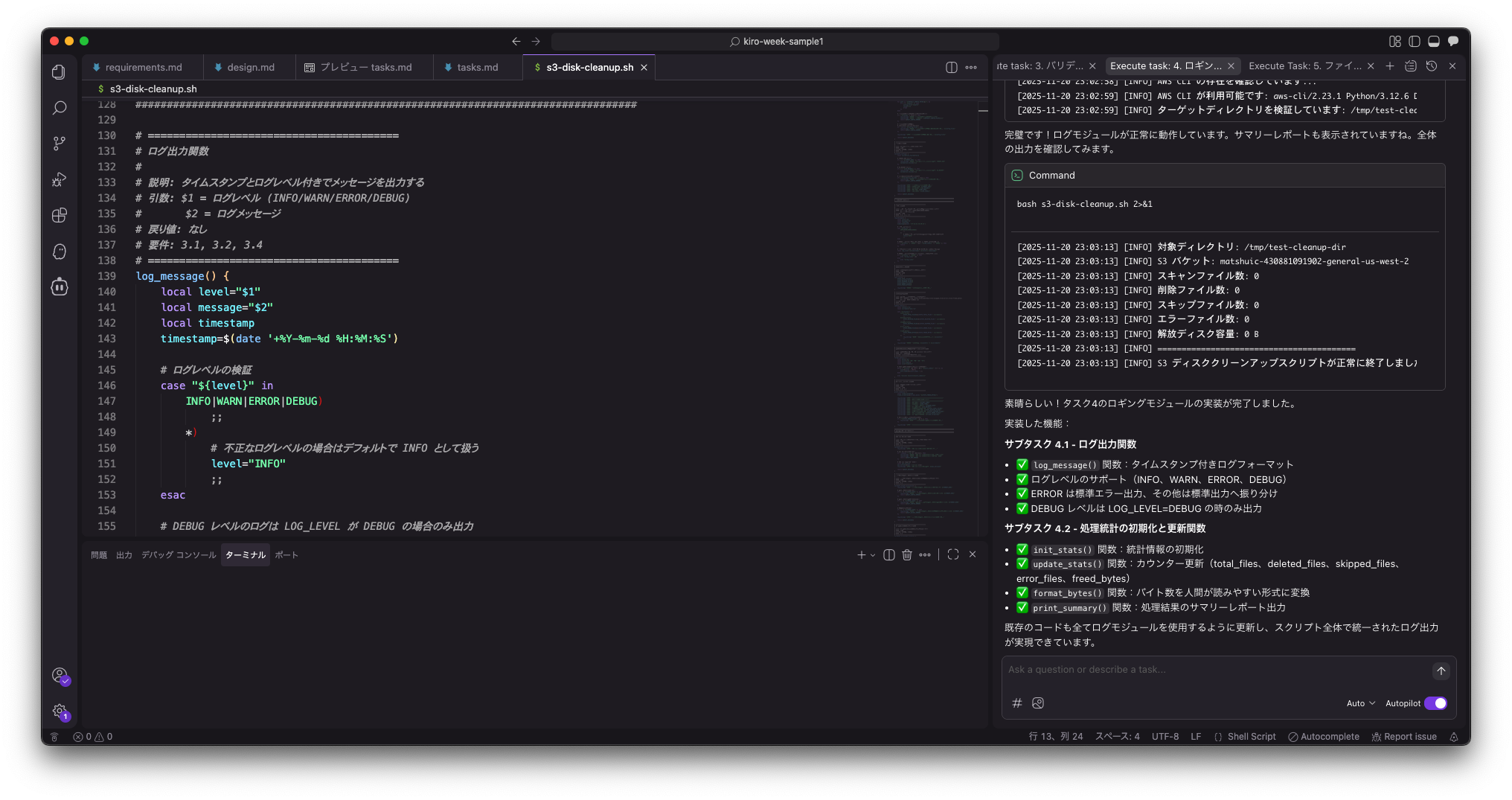Open the Kiro ghost panel icon
The width and height of the screenshot is (1512, 800).
pyautogui.click(x=60, y=252)
